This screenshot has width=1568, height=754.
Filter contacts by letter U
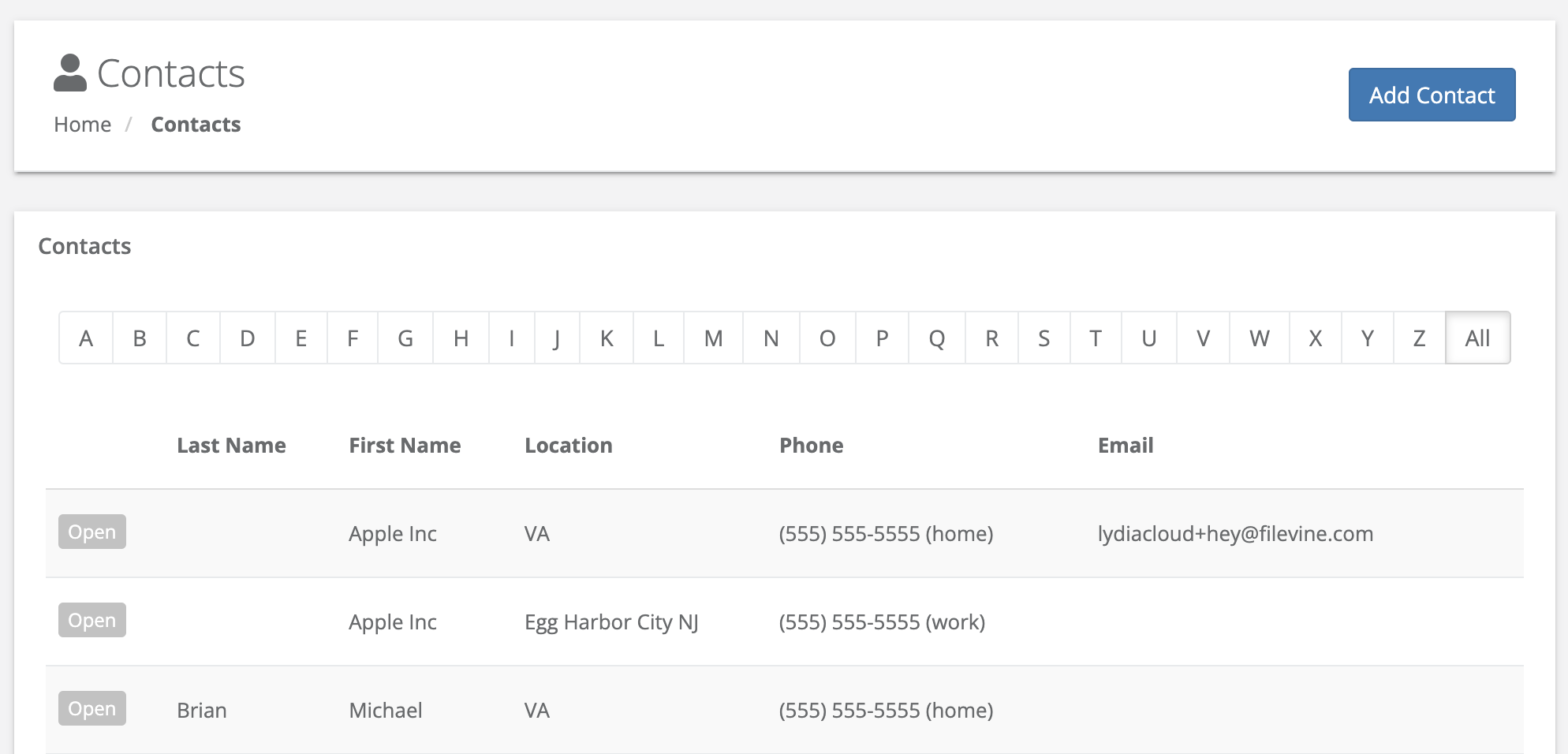tap(1149, 338)
